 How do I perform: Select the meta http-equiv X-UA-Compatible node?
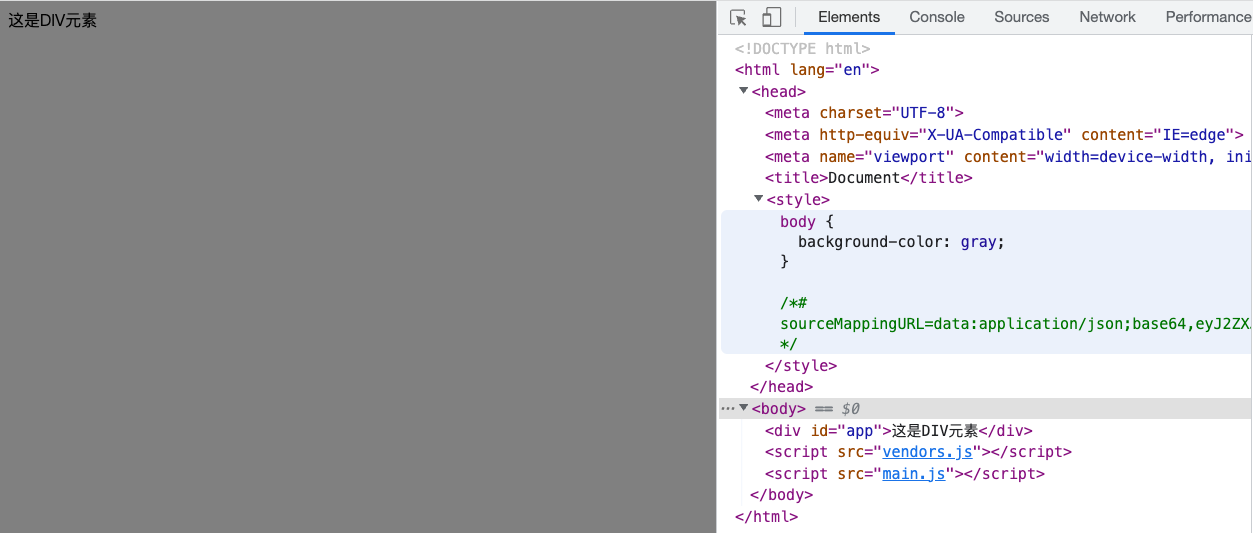[x=1004, y=135]
